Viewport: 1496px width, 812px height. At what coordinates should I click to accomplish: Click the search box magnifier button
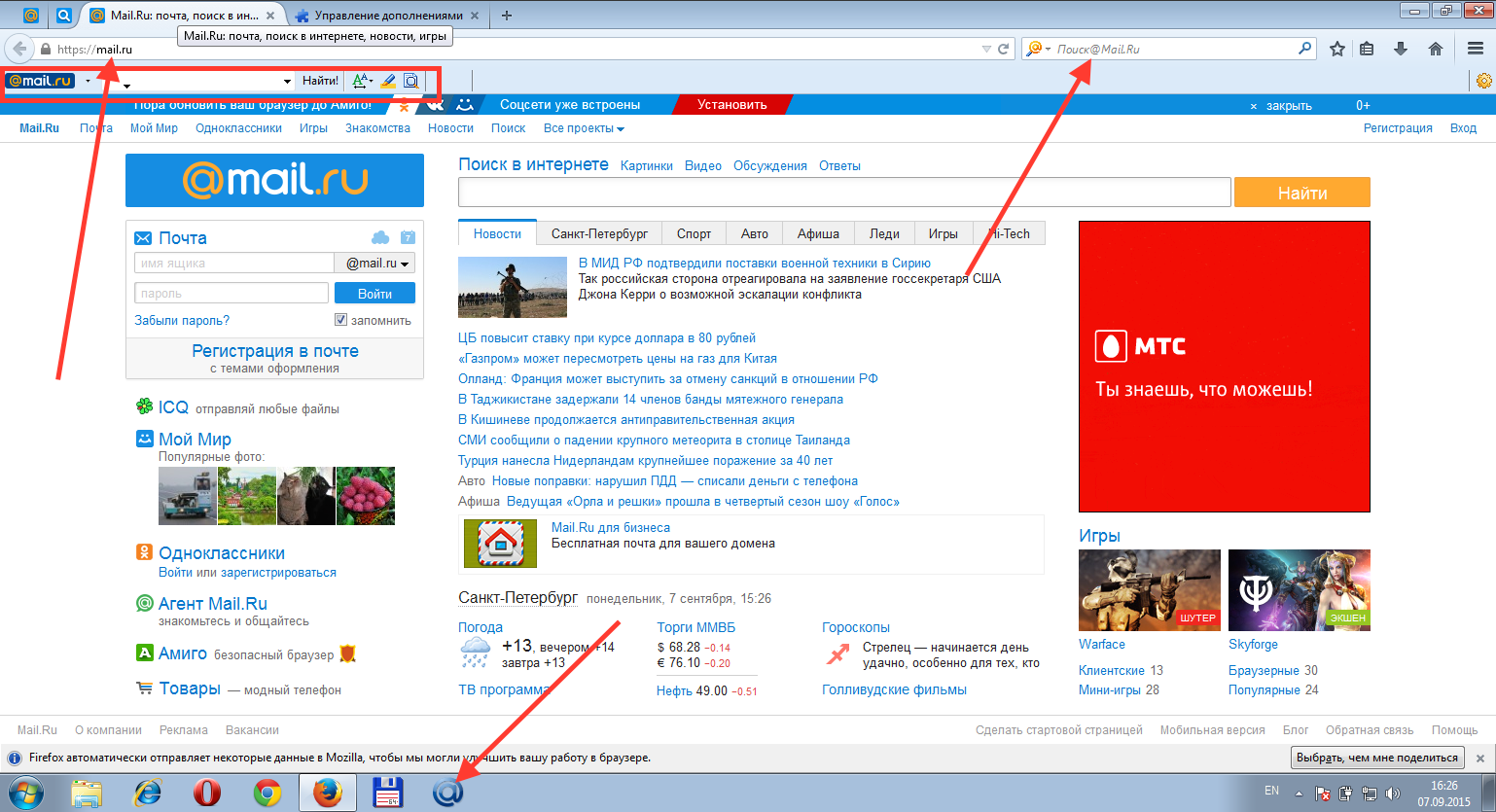pos(1305,48)
